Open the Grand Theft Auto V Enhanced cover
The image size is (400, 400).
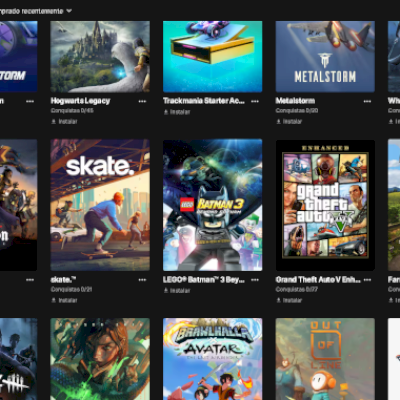325,205
